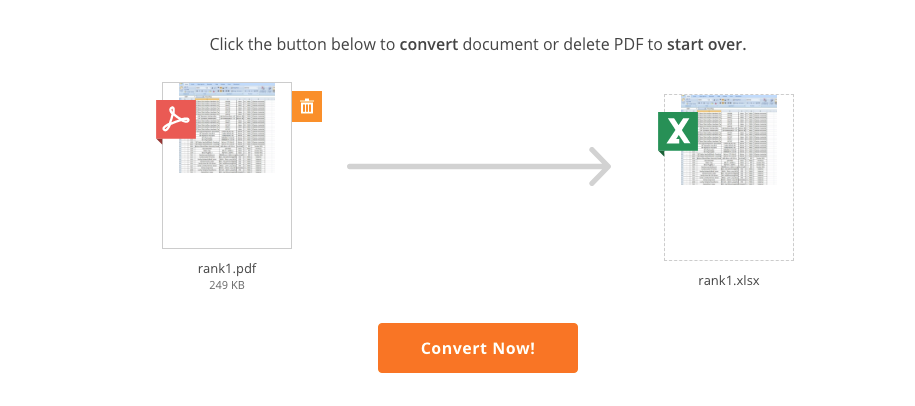This screenshot has height=406, width=915.
Task: Click the word "document" in the instruction line
Action: click(501, 45)
